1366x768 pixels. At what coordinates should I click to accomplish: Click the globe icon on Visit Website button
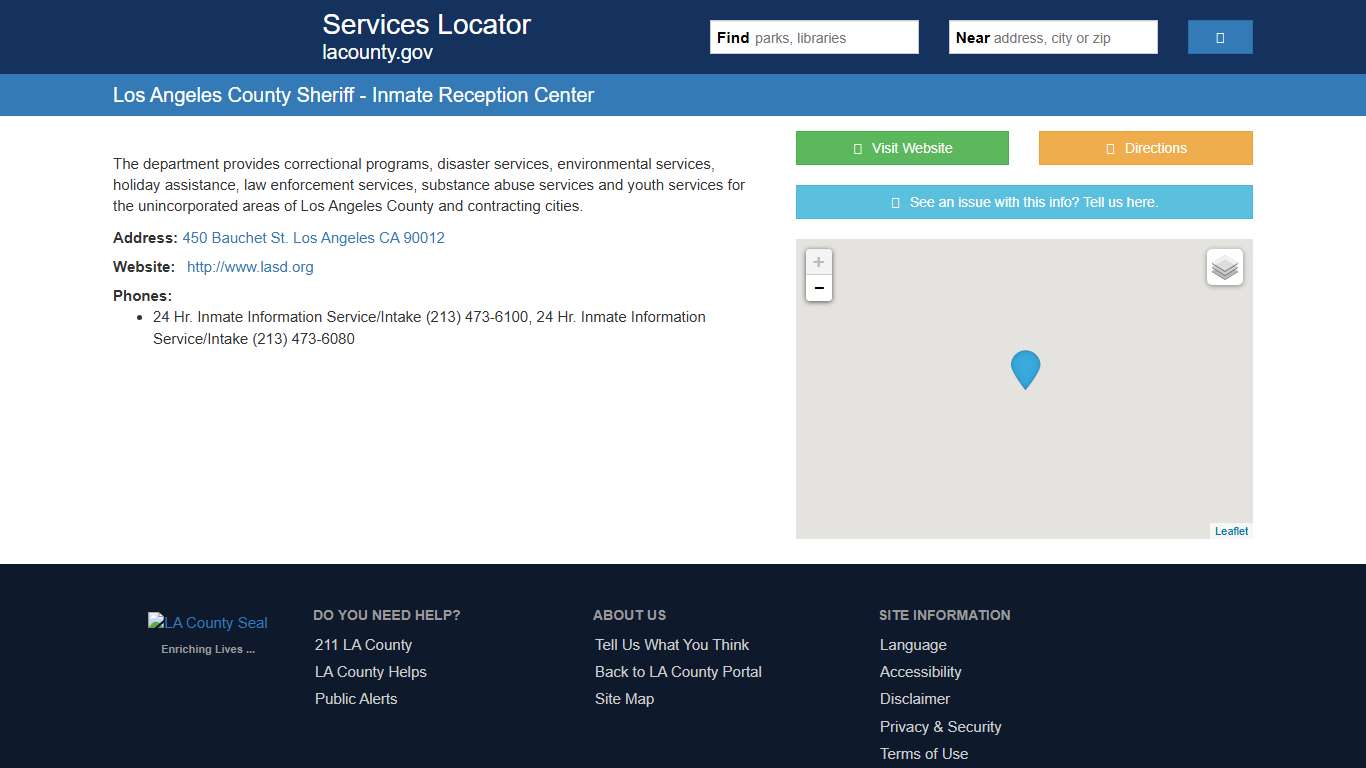pyautogui.click(x=856, y=147)
